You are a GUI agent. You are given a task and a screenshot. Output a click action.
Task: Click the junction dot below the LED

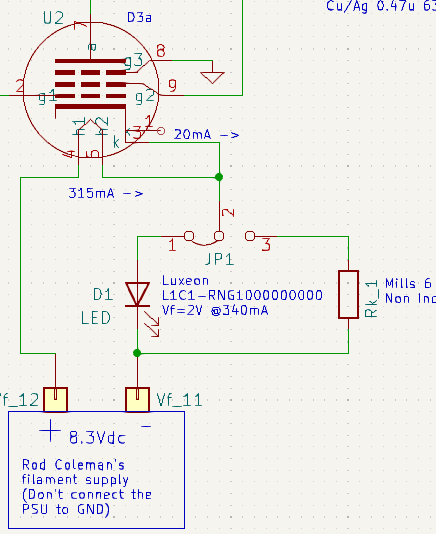(137, 353)
